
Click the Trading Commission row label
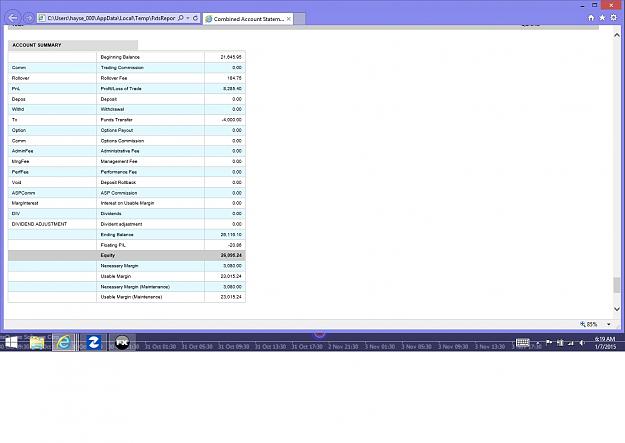pos(122,67)
